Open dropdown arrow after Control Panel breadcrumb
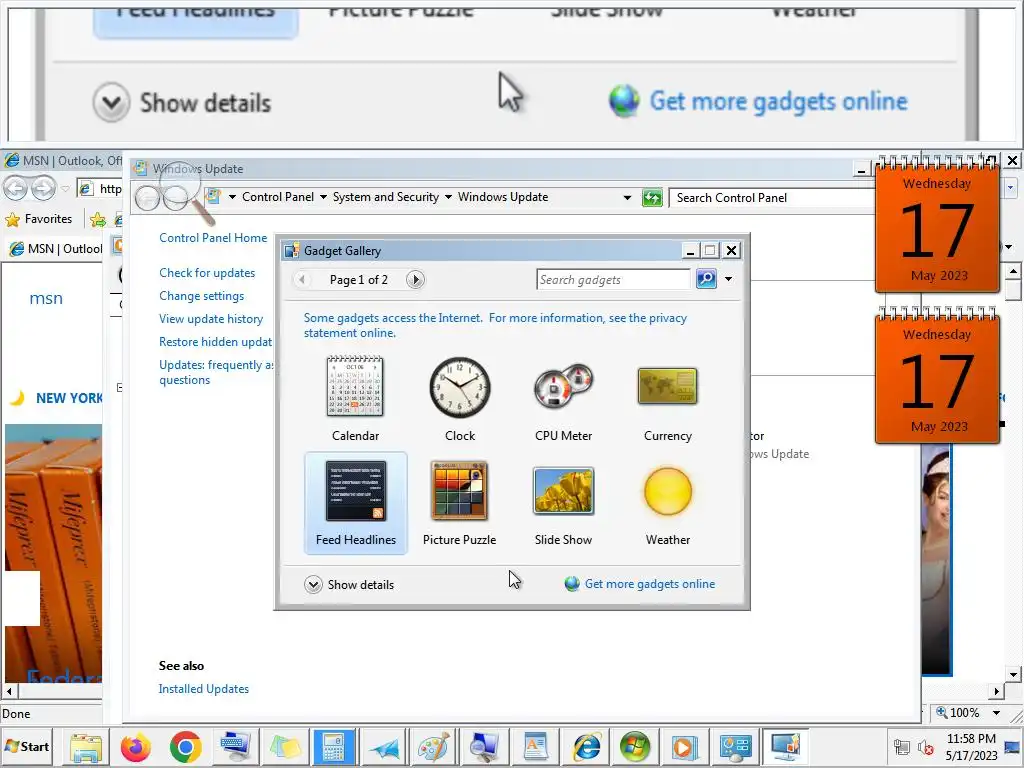The height and width of the screenshot is (768, 1024). click(323, 197)
